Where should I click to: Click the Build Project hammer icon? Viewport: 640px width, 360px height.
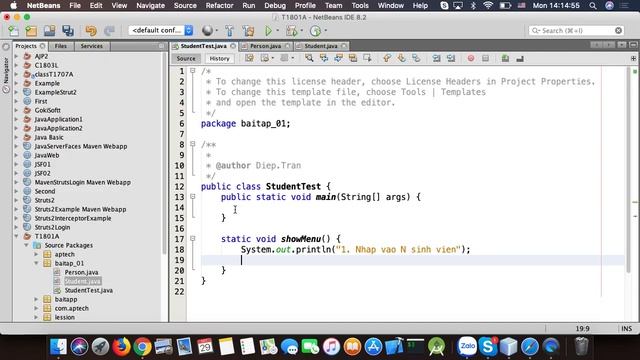tap(229, 31)
